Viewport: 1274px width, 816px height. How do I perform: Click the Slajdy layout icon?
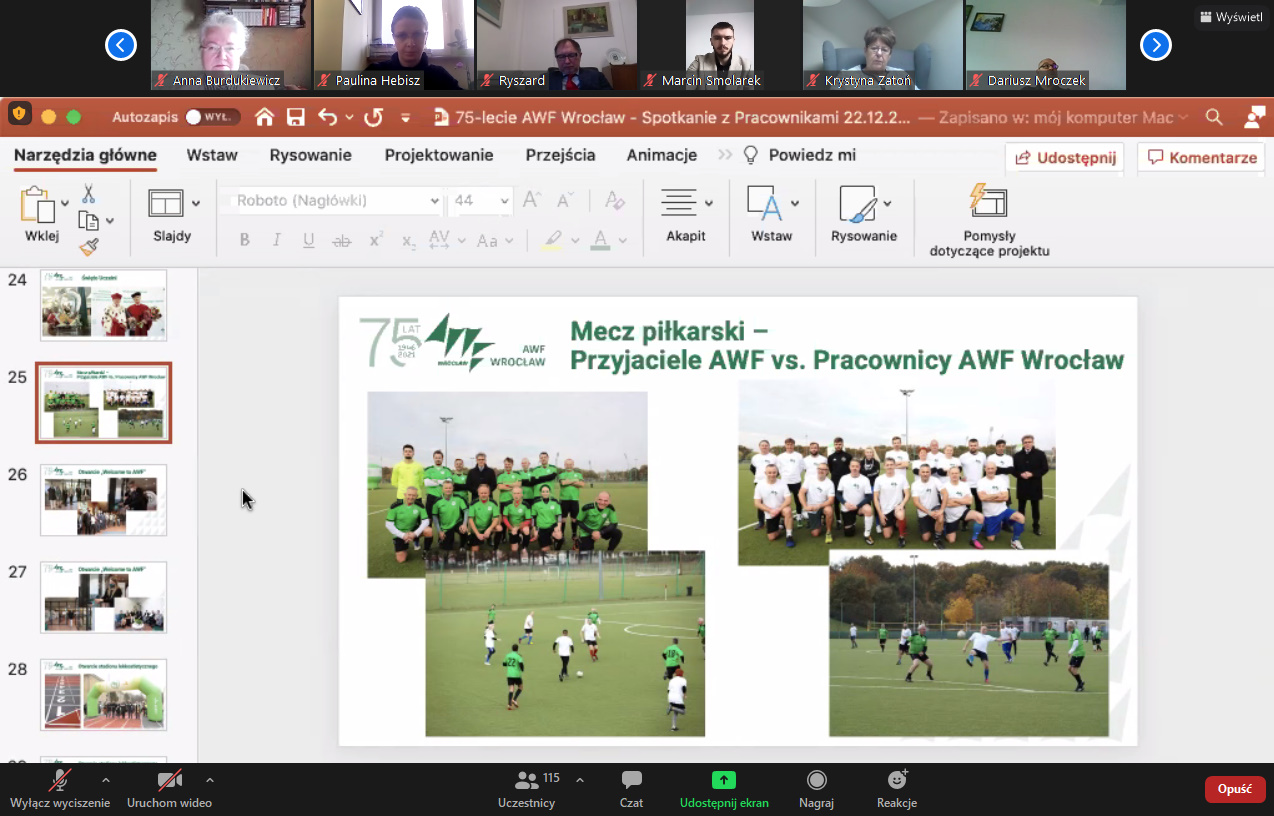[166, 203]
